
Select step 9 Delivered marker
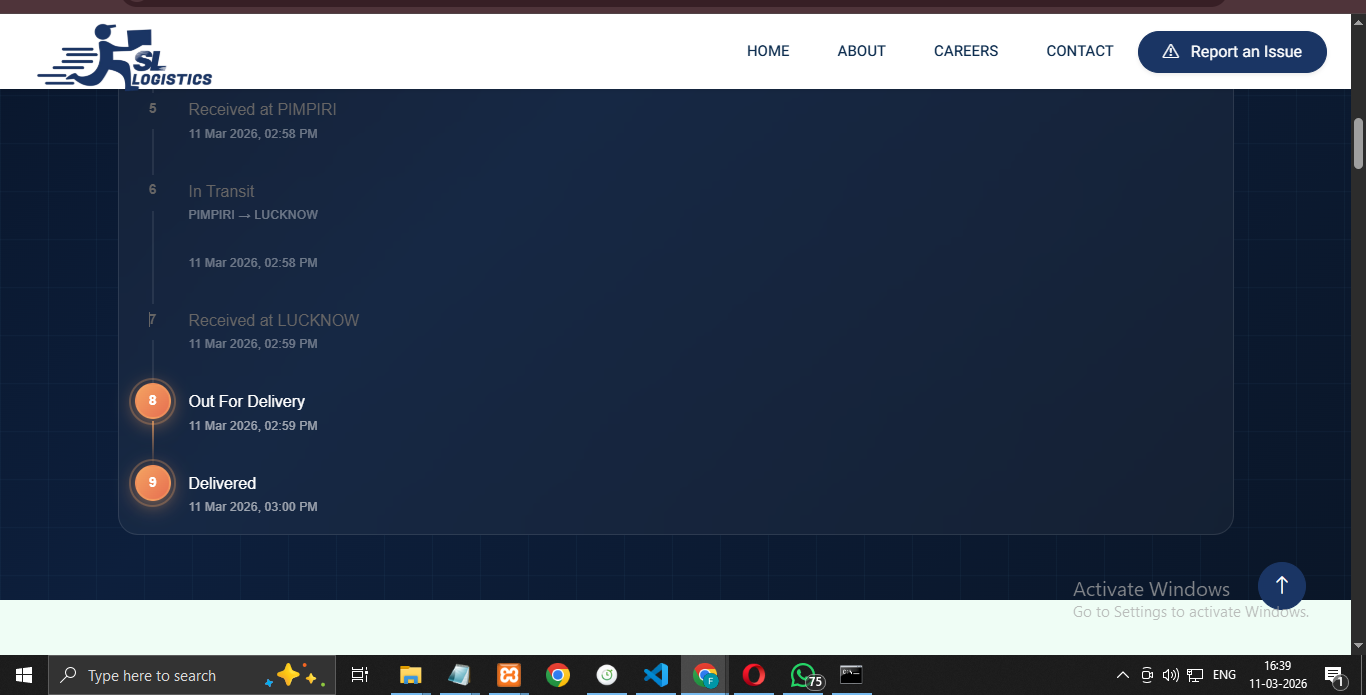point(153,483)
